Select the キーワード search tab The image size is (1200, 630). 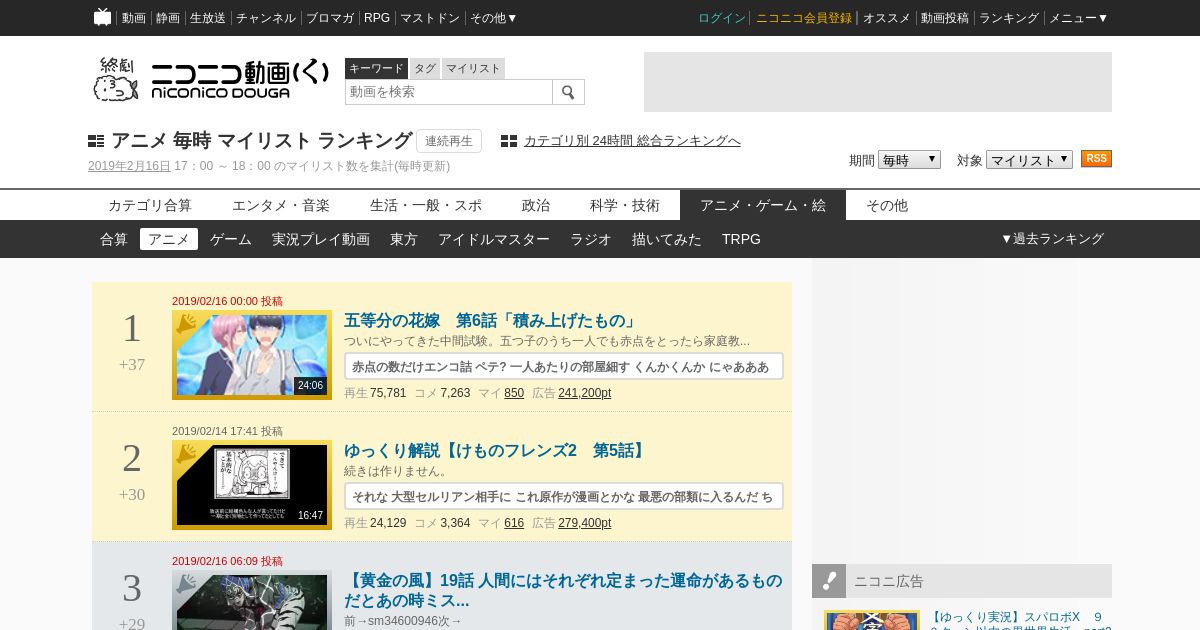[376, 68]
